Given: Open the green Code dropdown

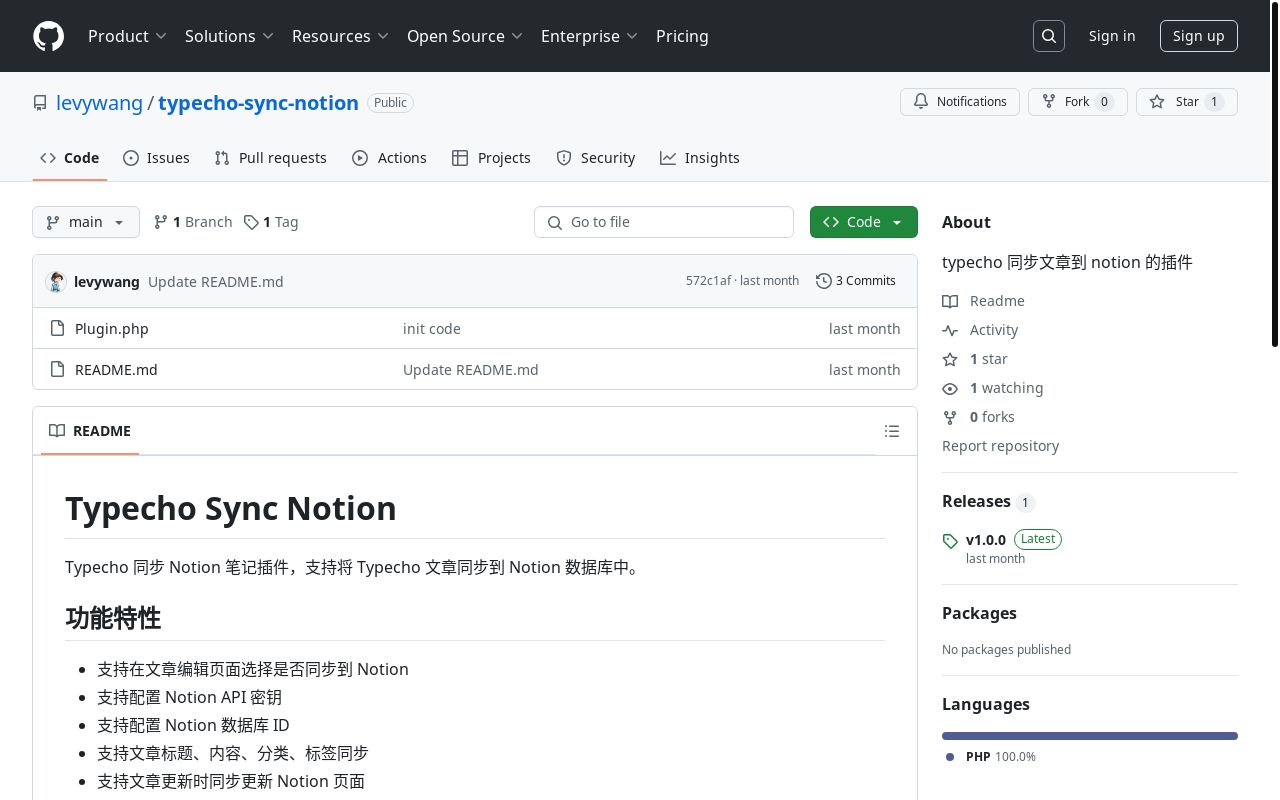Looking at the screenshot, I should (863, 222).
